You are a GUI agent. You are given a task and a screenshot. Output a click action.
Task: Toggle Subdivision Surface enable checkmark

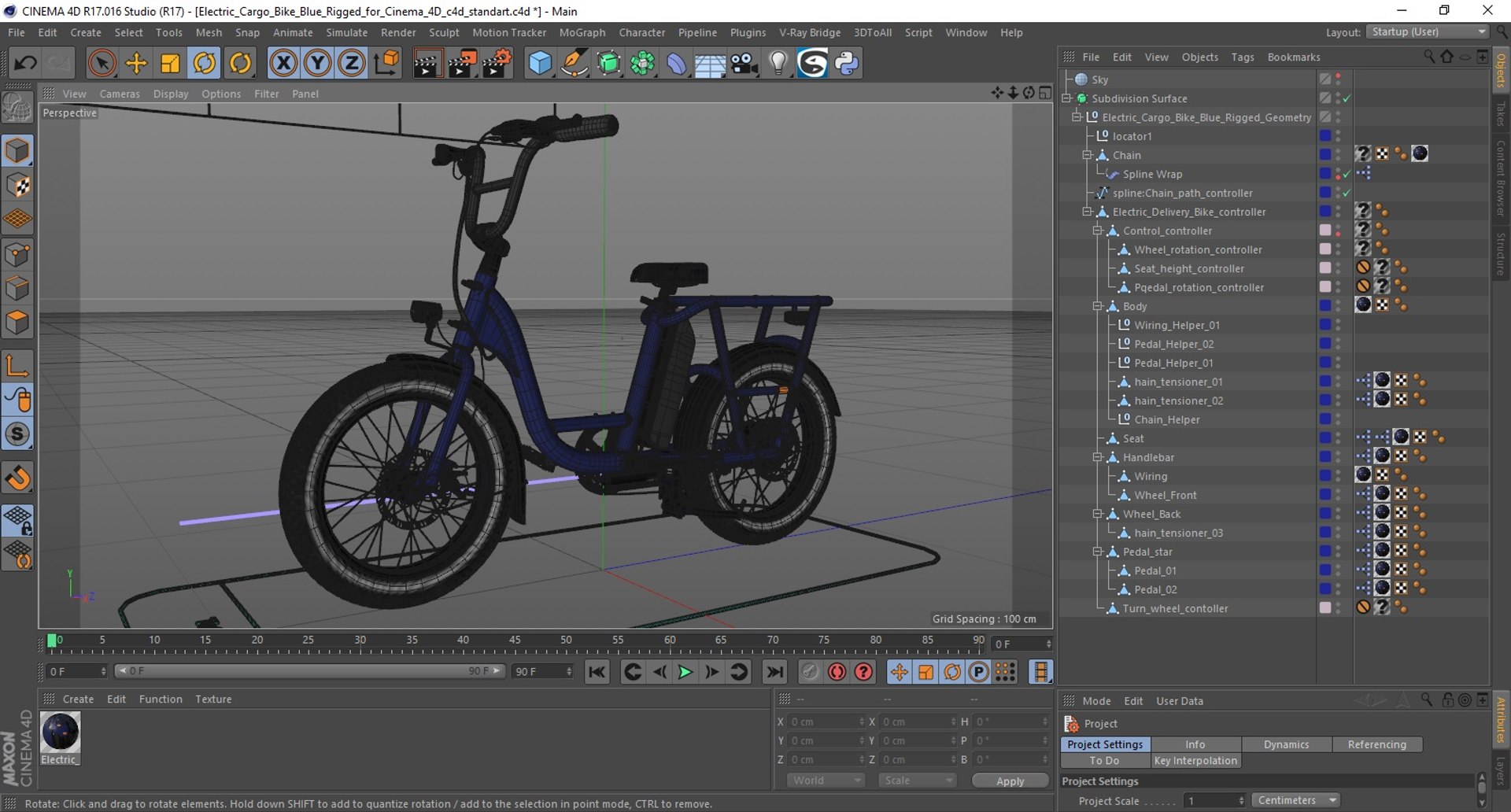point(1347,98)
